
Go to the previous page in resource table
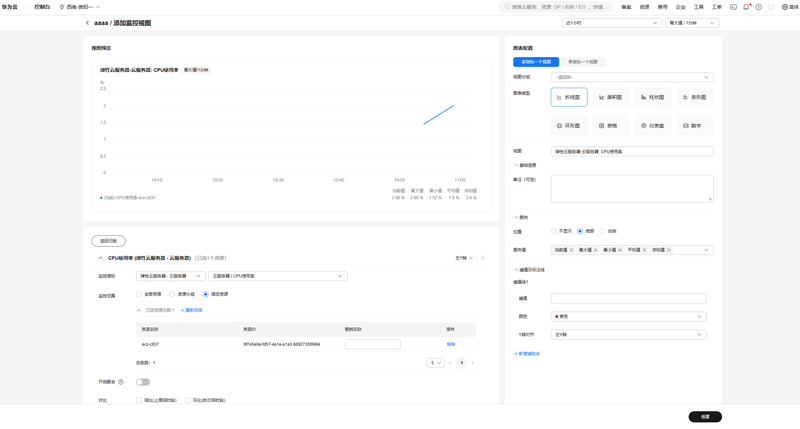tap(451, 363)
